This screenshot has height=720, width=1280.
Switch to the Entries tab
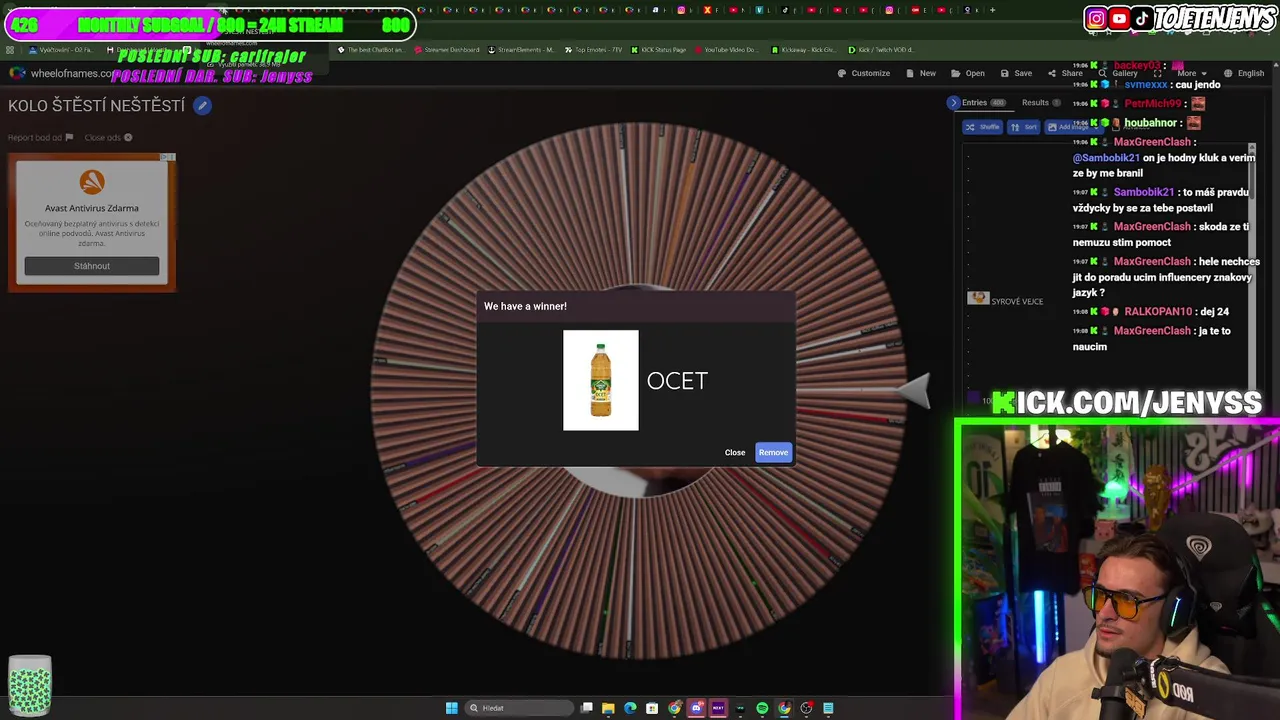pyautogui.click(x=983, y=102)
